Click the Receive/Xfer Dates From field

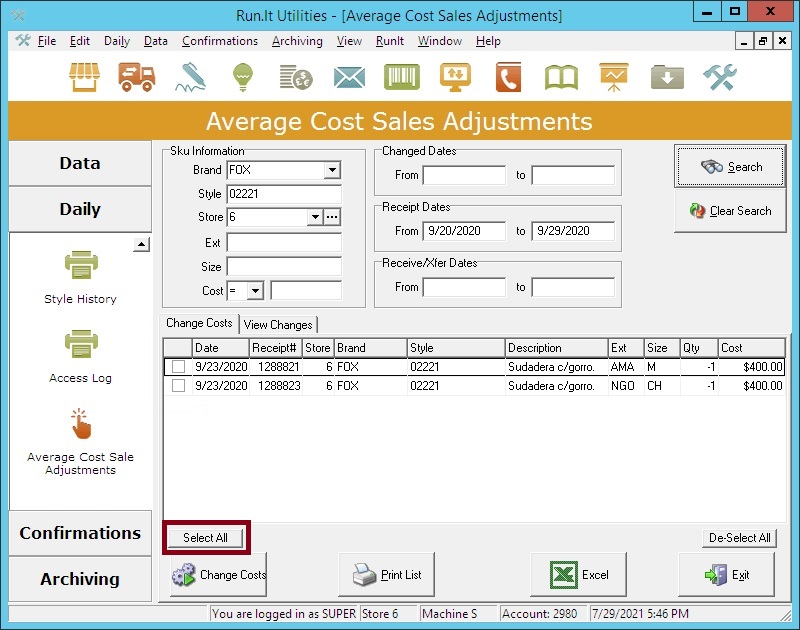tap(464, 287)
